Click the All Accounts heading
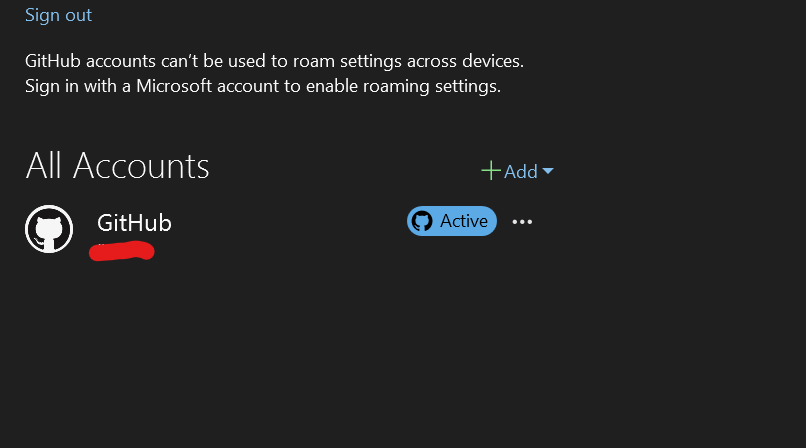The height and width of the screenshot is (448, 806). [x=118, y=166]
